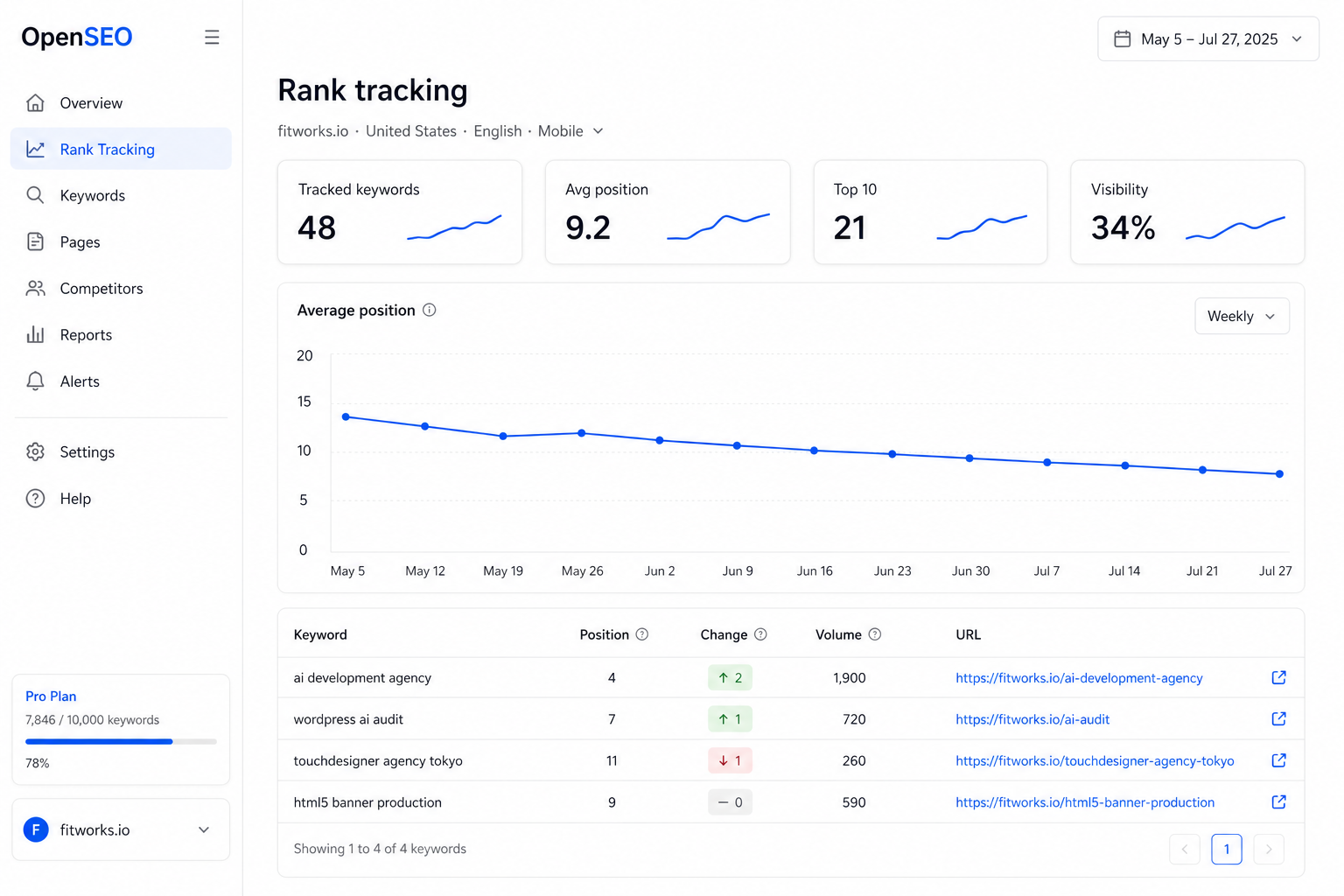
Task: Open the May 5 – Jul 27, 2025 date range dropdown
Action: click(x=1208, y=38)
